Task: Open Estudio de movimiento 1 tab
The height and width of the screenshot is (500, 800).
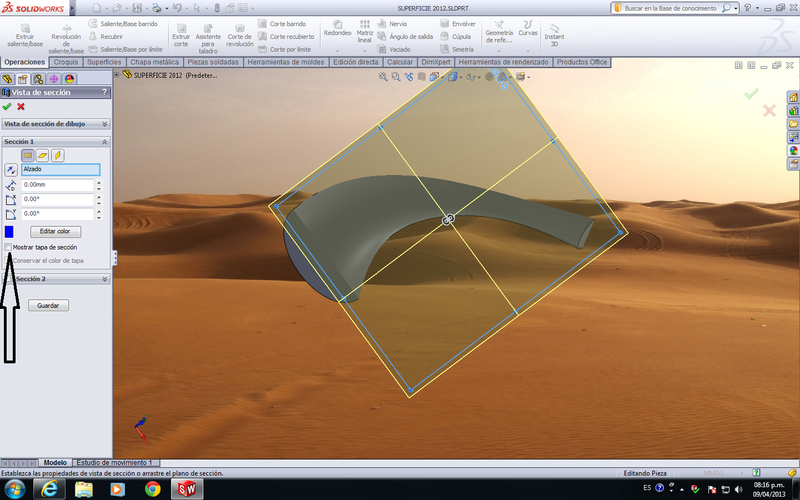Action: point(115,462)
